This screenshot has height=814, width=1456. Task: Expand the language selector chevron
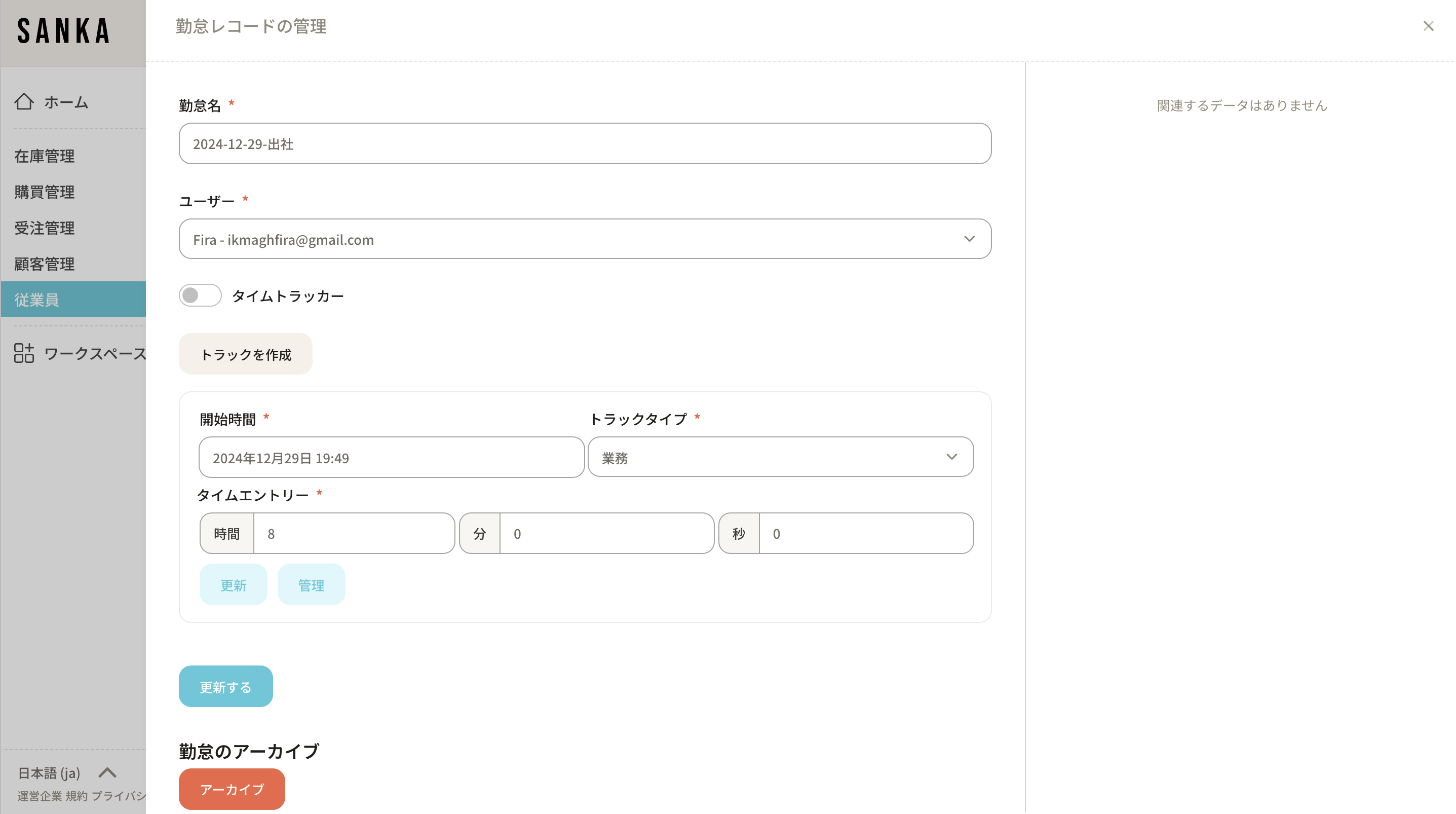[x=107, y=772]
